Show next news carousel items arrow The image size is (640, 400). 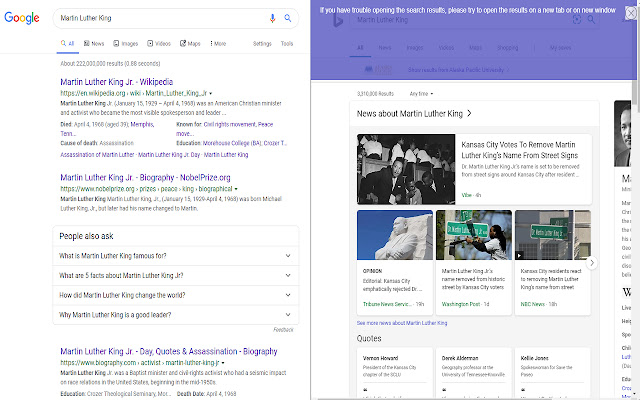(592, 262)
